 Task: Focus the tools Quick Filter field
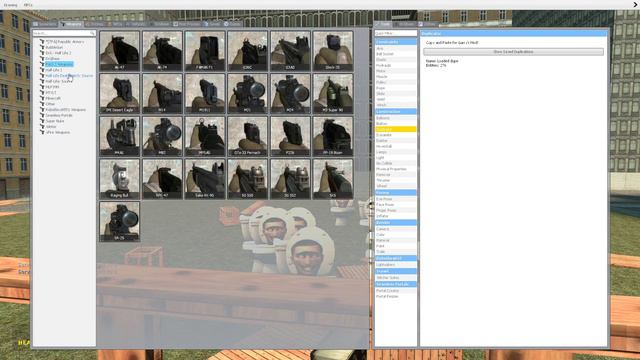(x=396, y=33)
